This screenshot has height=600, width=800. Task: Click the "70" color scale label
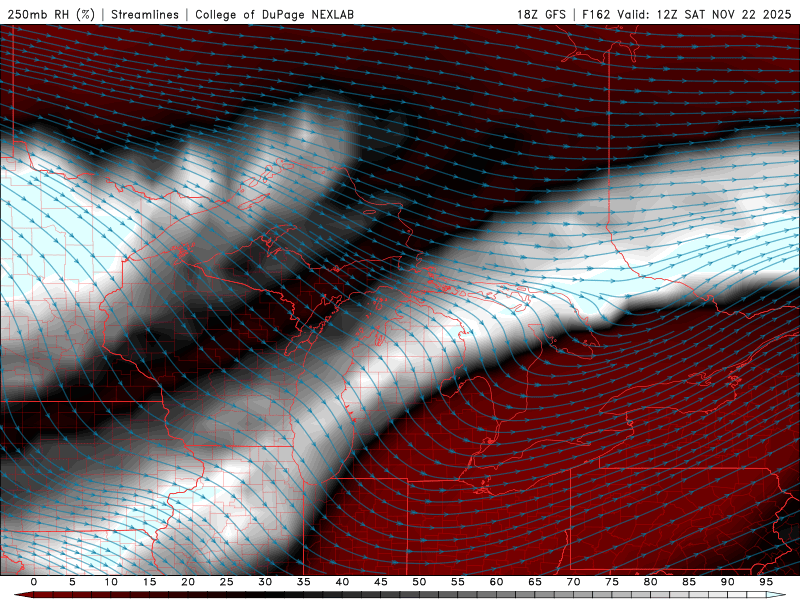(x=573, y=582)
